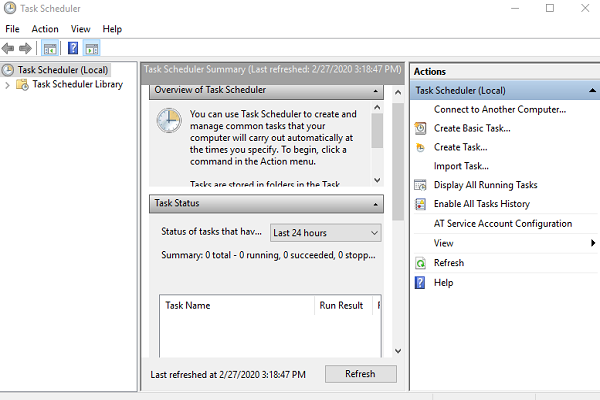Toggle the Show/Hide Console Tree toolbar icon
600x400 pixels.
click(50, 48)
